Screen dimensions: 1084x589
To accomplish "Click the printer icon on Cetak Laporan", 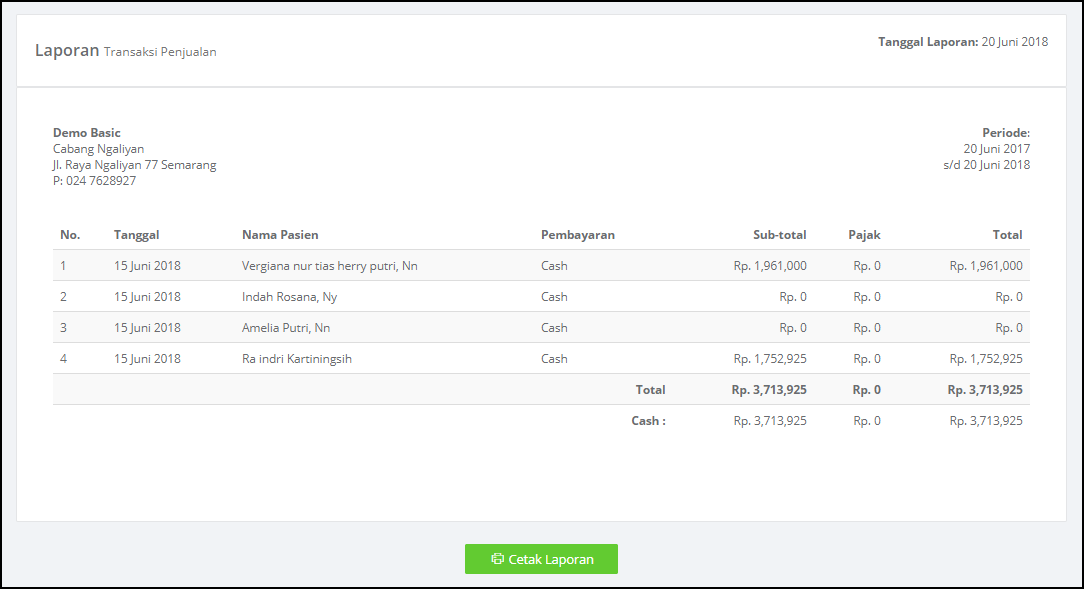I will click(497, 559).
